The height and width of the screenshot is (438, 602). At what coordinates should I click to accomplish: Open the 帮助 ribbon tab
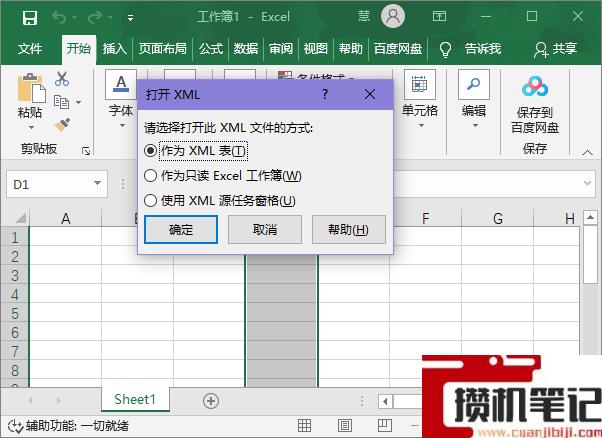351,49
